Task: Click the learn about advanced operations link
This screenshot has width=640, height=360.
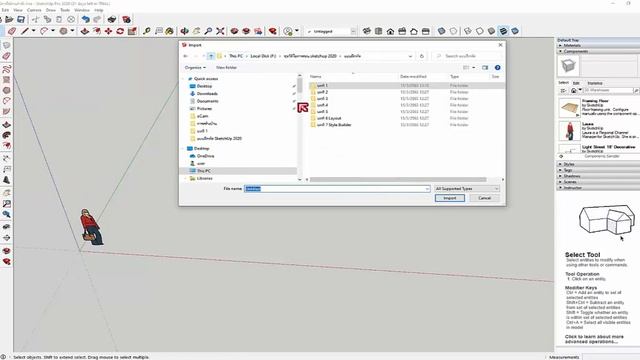Action: [594, 339]
